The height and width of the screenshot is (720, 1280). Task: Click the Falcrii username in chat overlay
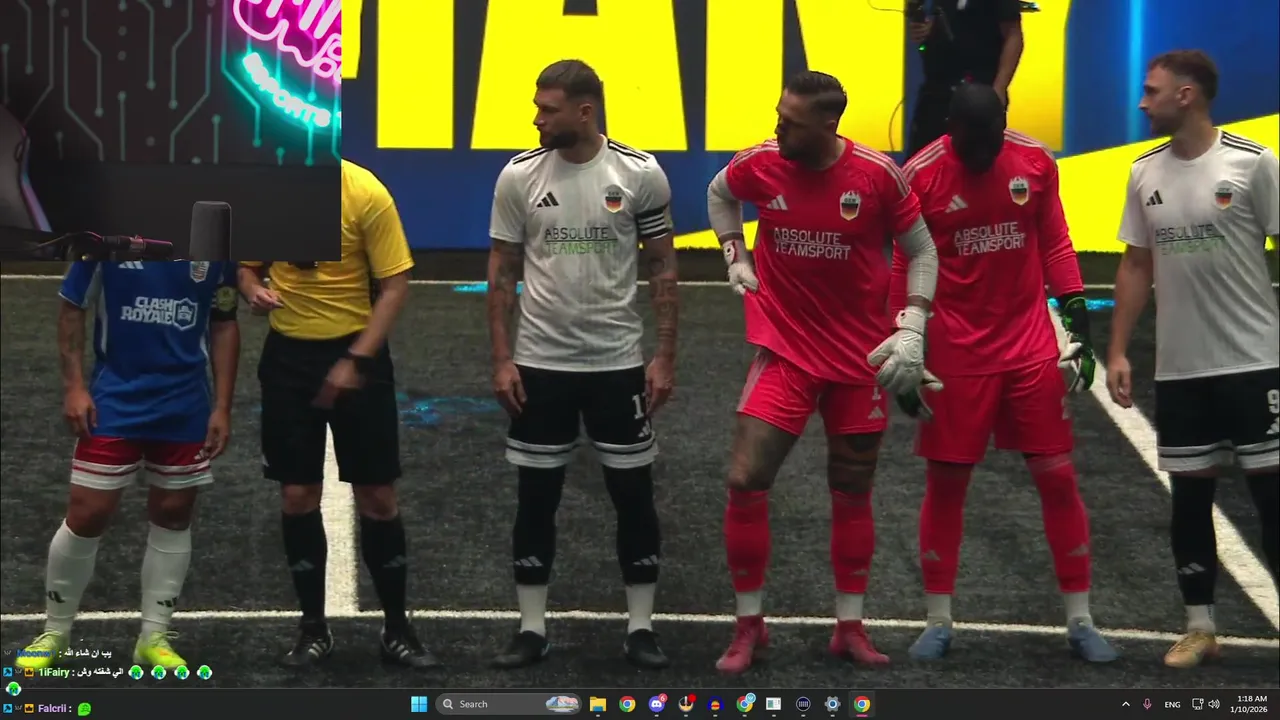(52, 708)
